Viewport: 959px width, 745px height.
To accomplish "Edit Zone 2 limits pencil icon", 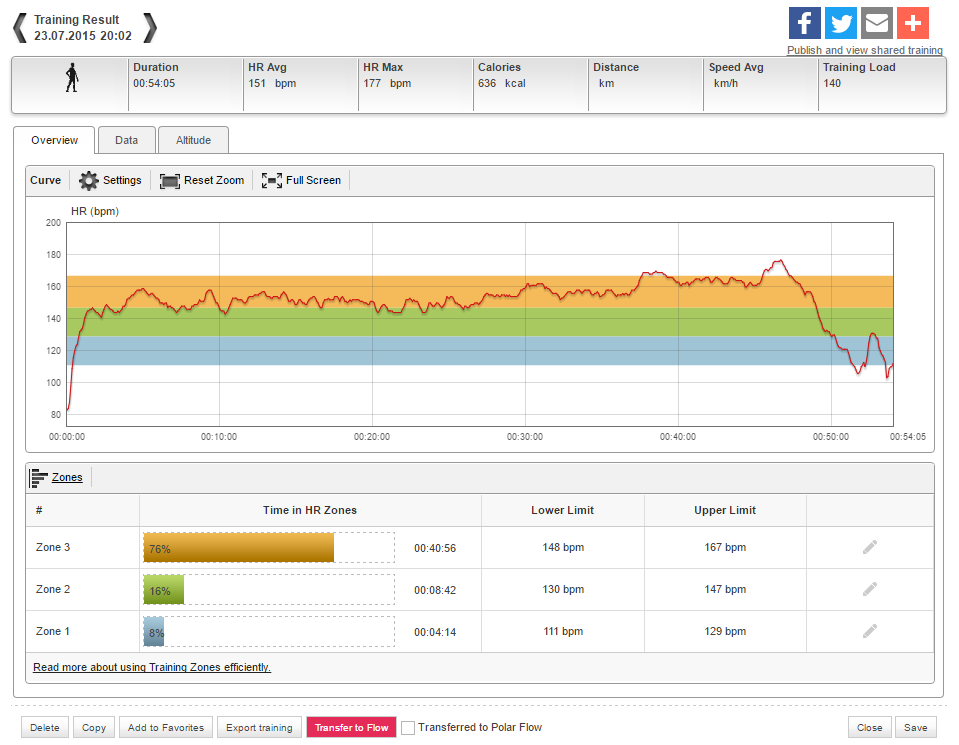I will coord(870,589).
